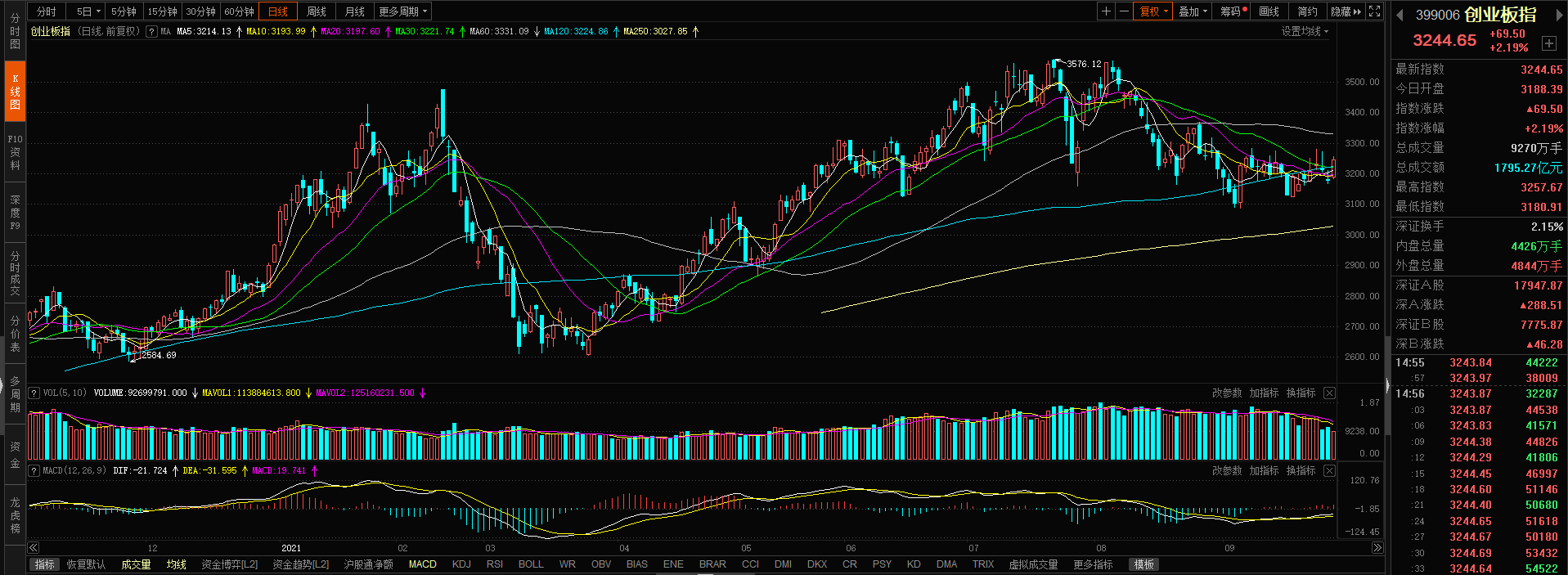Image resolution: width=1568 pixels, height=575 pixels.
Task: Close the MACD indicator panel
Action: pos(1329,470)
